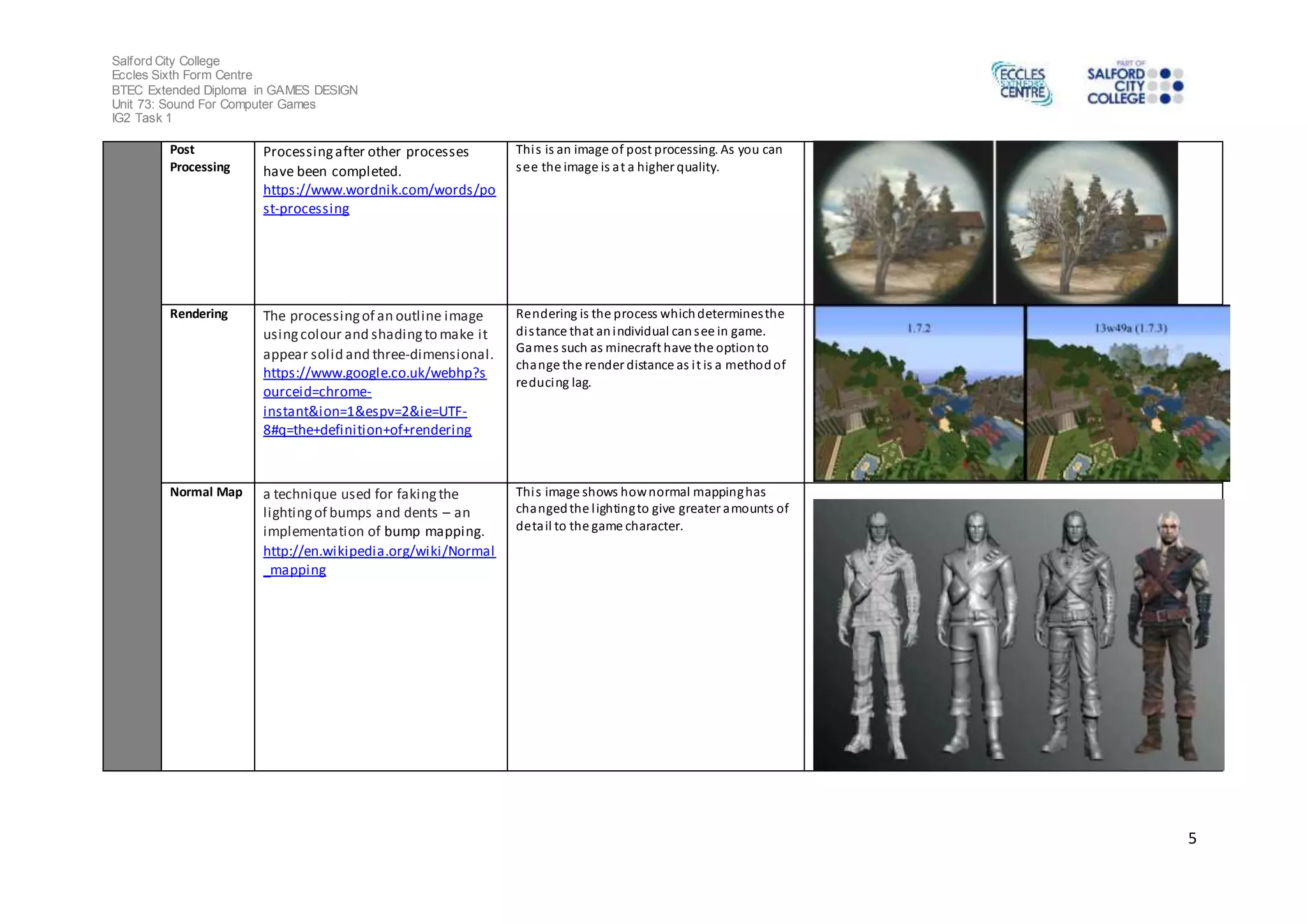Click header 'Unit 73: Sound For Computer Games'
This screenshot has width=1307, height=924.
click(214, 104)
